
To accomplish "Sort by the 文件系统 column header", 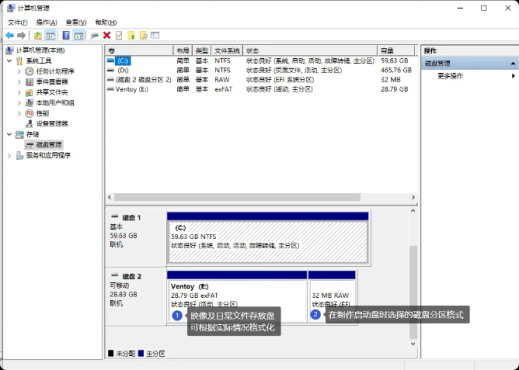I will [227, 51].
